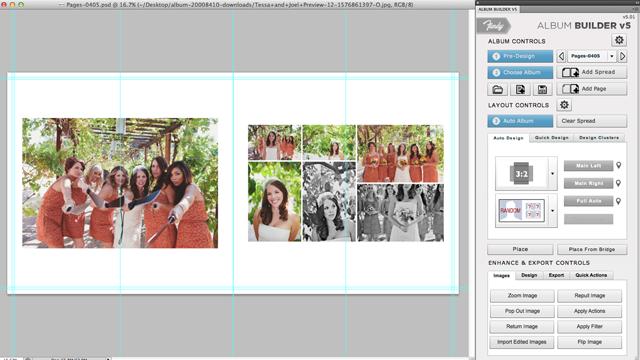
Task: Select the Export tab
Action: coord(556,276)
